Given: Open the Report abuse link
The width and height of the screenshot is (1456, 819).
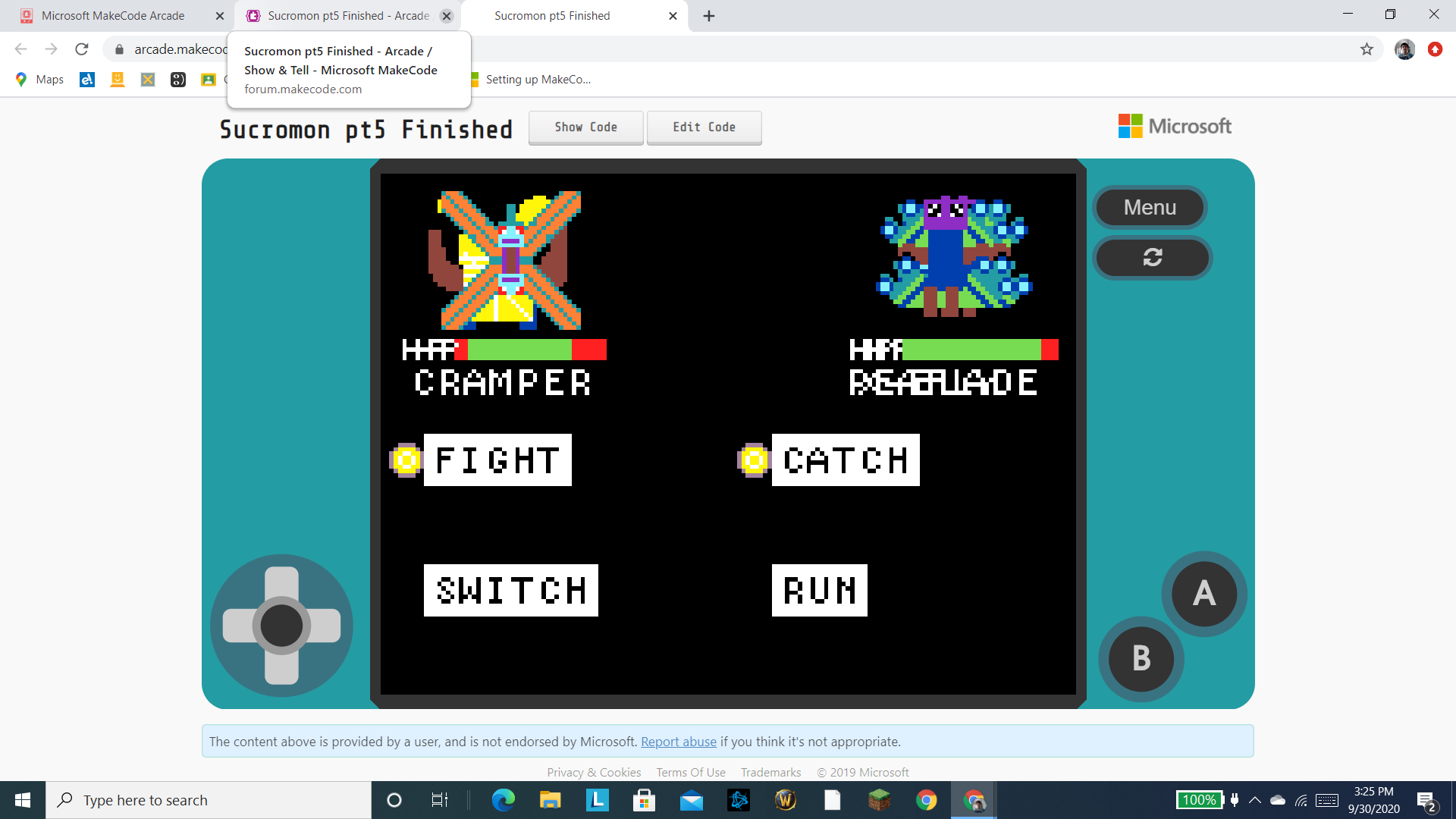Looking at the screenshot, I should tap(678, 742).
